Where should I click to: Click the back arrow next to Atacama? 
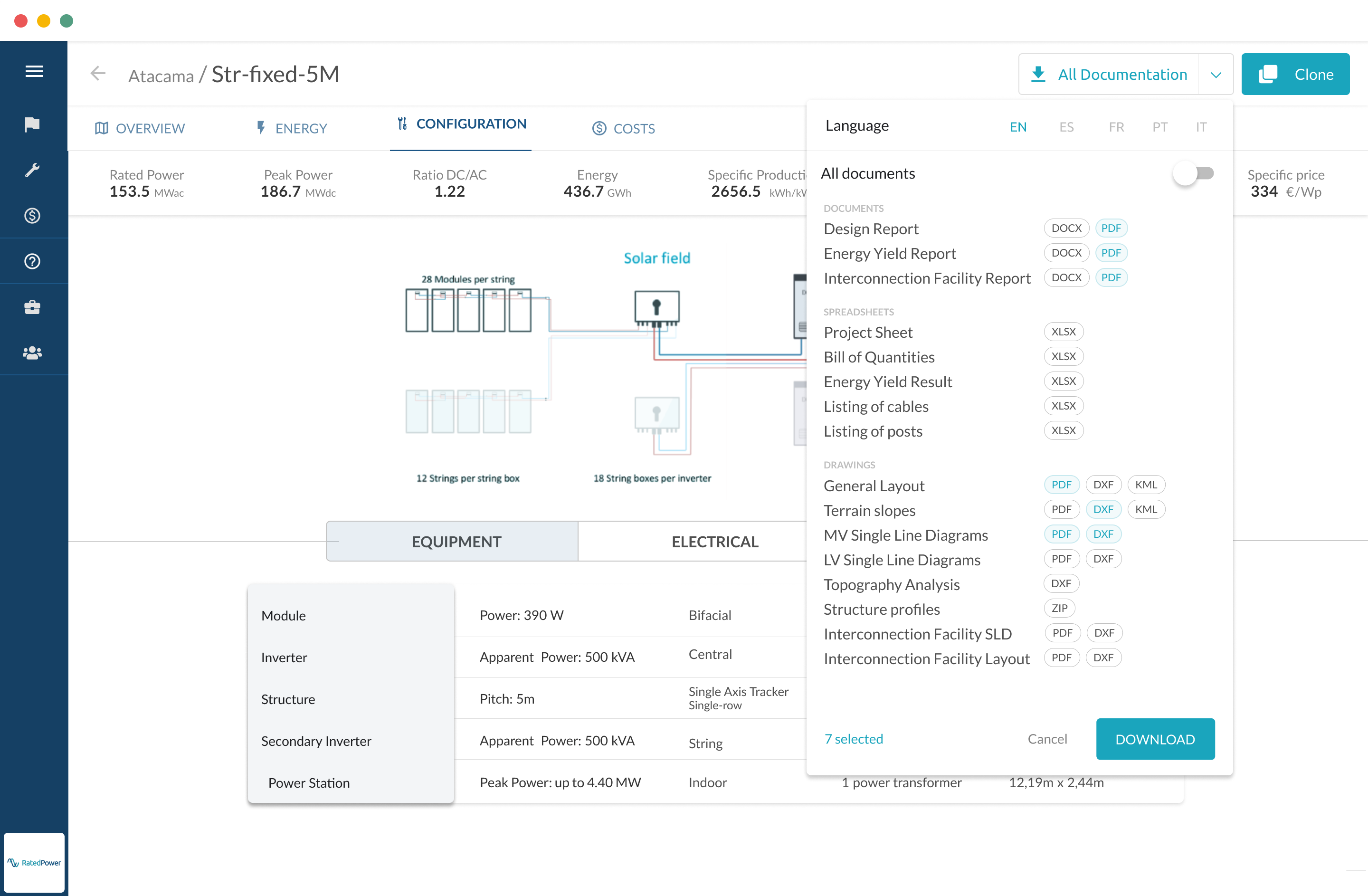[x=98, y=74]
